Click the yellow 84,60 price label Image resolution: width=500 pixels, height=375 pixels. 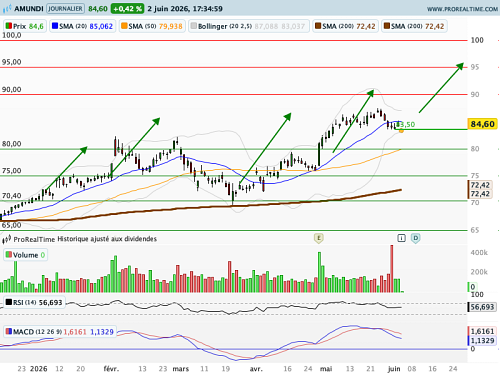click(x=482, y=124)
